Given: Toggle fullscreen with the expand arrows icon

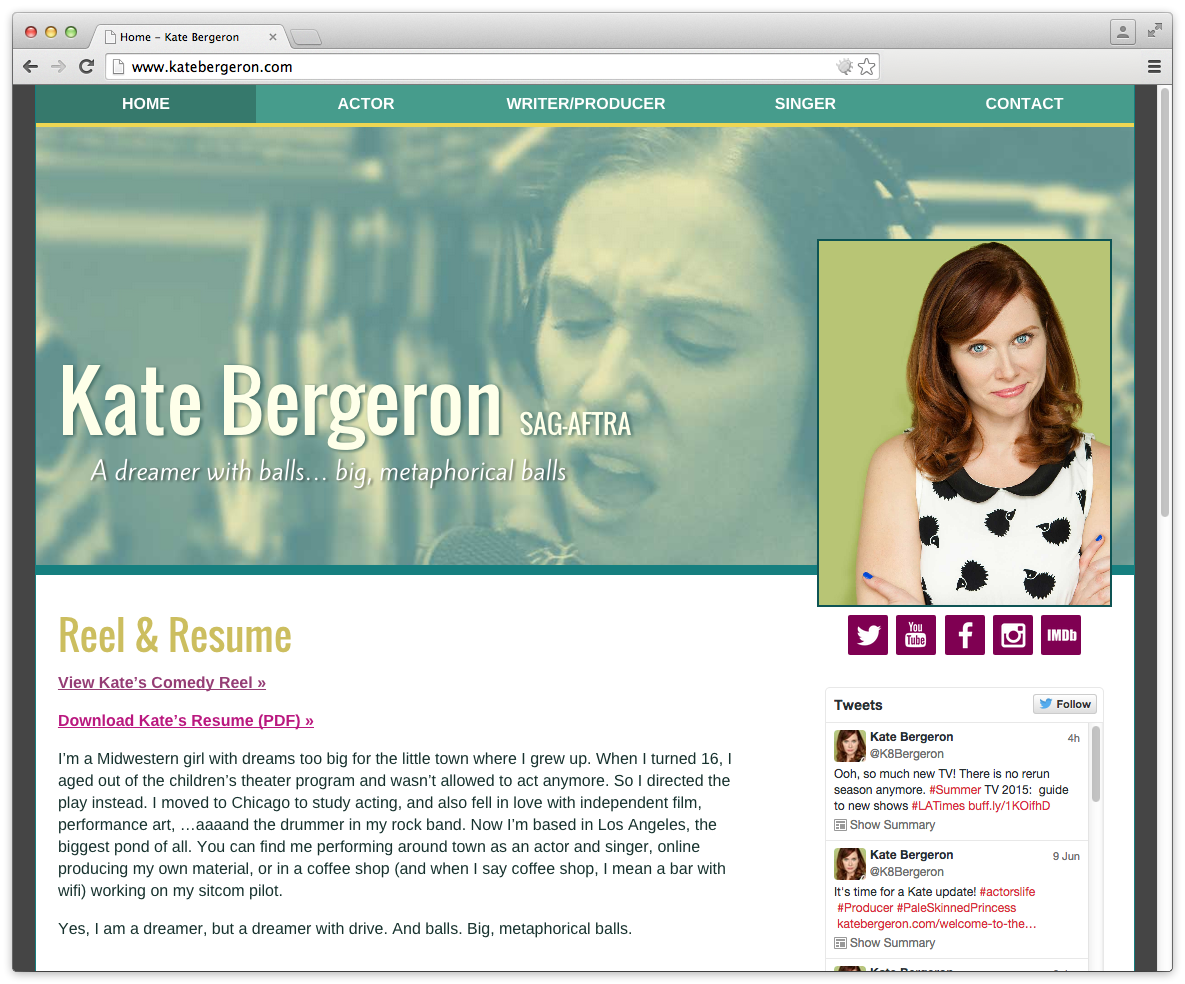Looking at the screenshot, I should point(1155,31).
